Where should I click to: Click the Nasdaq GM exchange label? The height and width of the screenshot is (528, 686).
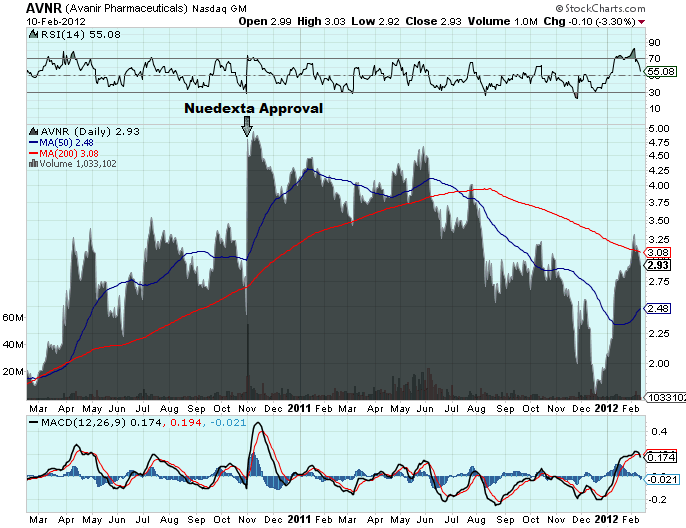click(219, 9)
